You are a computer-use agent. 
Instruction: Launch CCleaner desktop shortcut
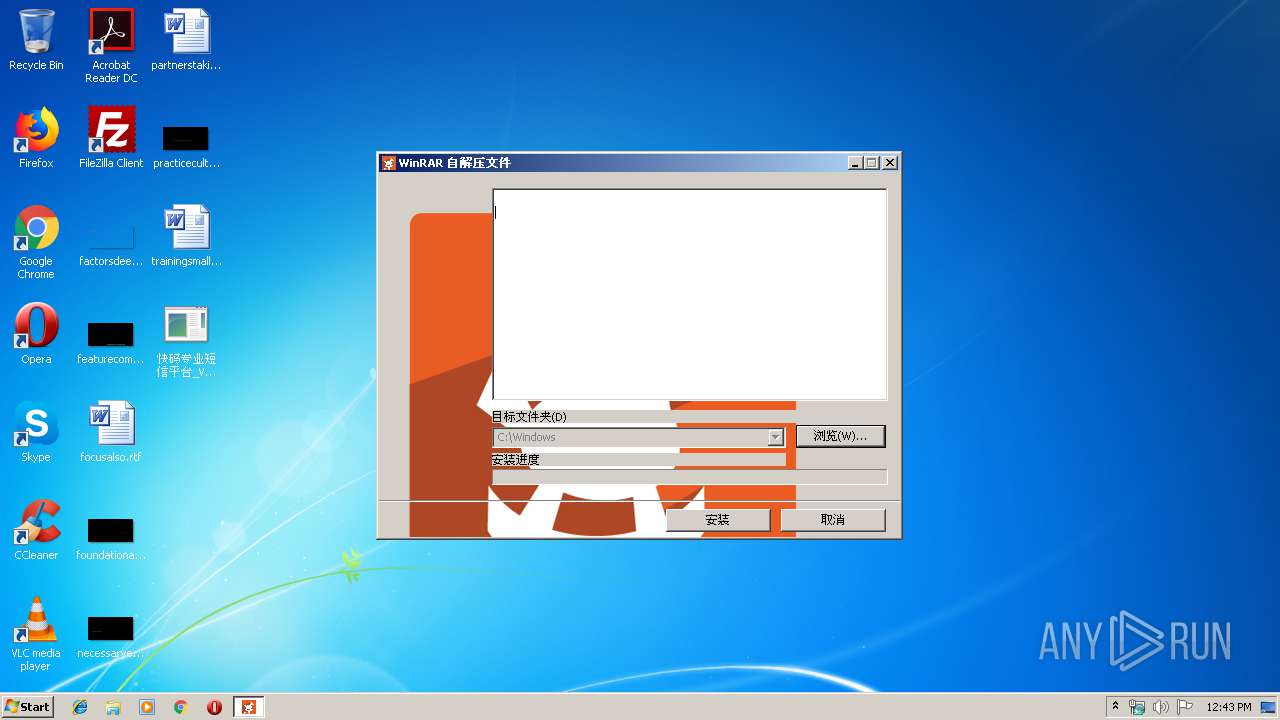point(36,530)
